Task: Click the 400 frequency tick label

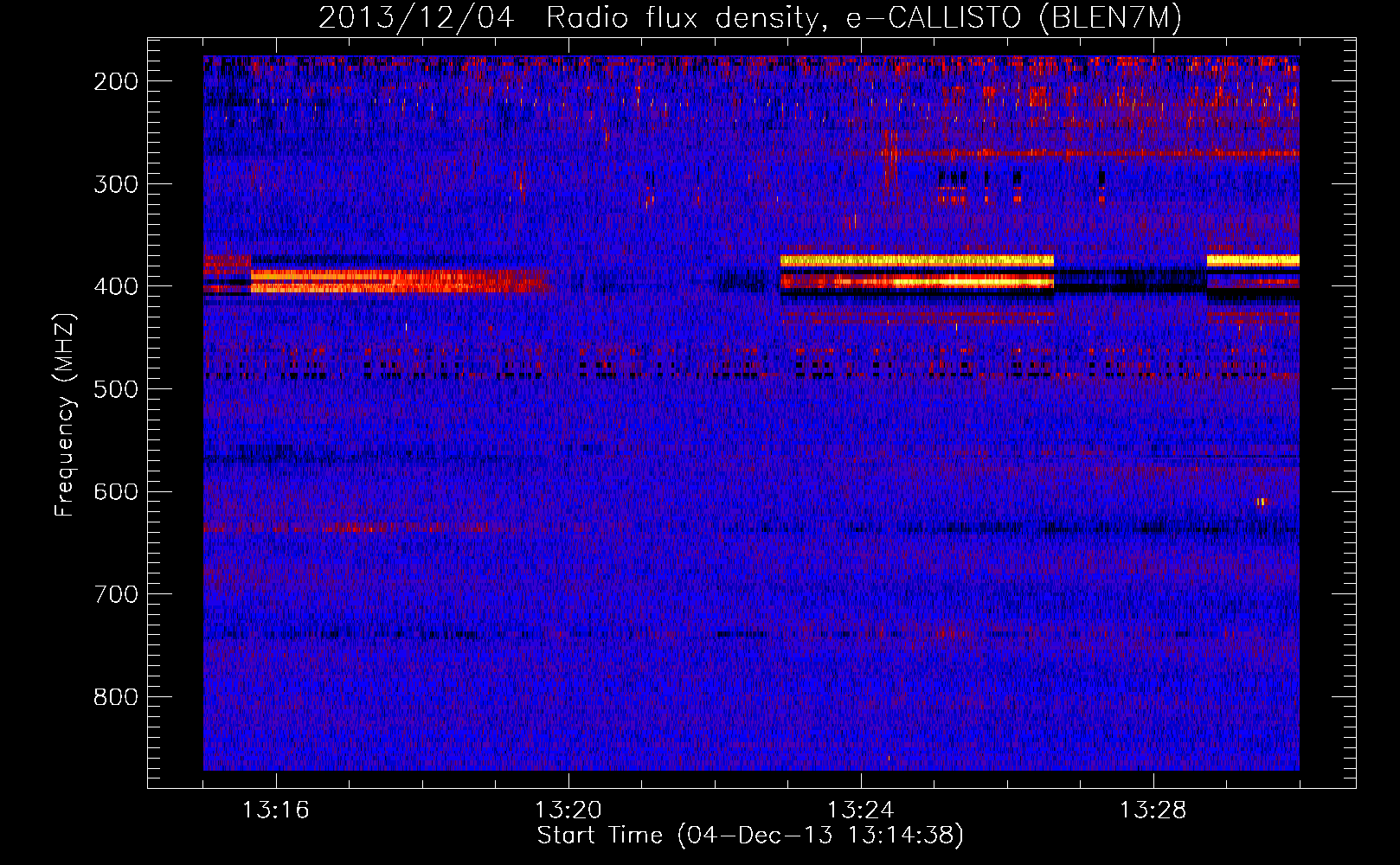Action: pos(116,286)
